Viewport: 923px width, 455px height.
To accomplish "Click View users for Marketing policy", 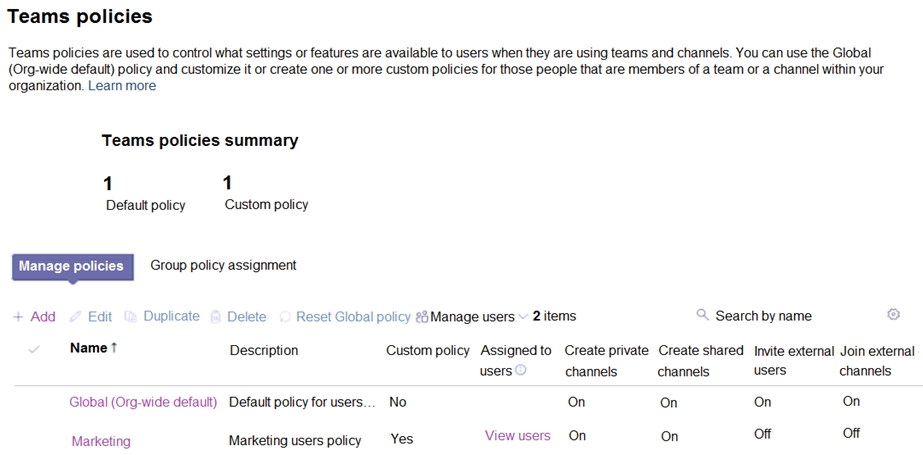I will (517, 435).
